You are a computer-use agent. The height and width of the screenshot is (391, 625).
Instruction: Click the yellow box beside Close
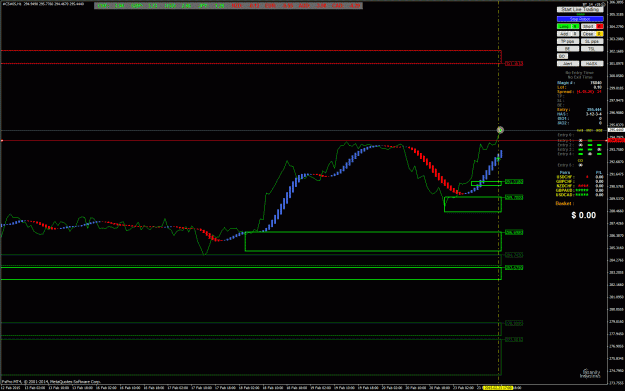tap(599, 34)
